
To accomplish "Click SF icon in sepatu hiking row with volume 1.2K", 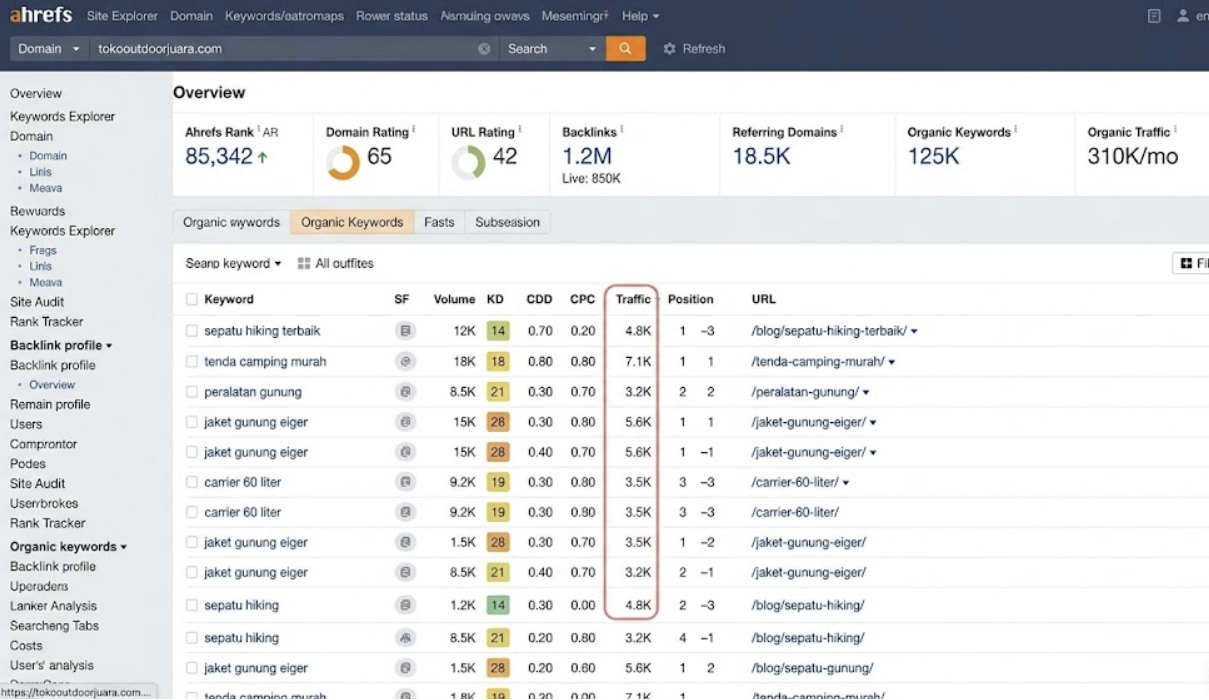I will (405, 605).
